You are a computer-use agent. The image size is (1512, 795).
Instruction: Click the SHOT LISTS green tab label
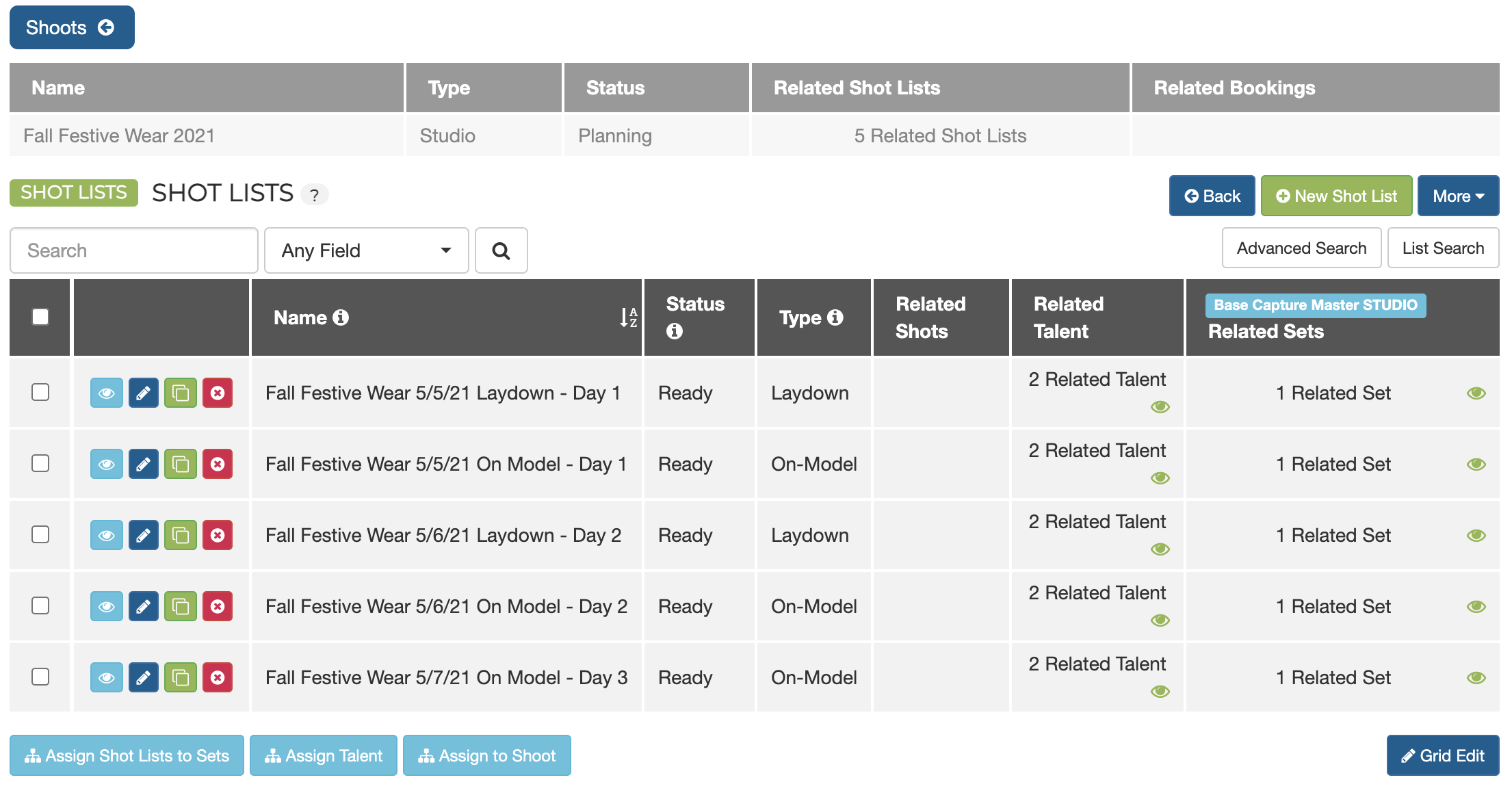(74, 193)
